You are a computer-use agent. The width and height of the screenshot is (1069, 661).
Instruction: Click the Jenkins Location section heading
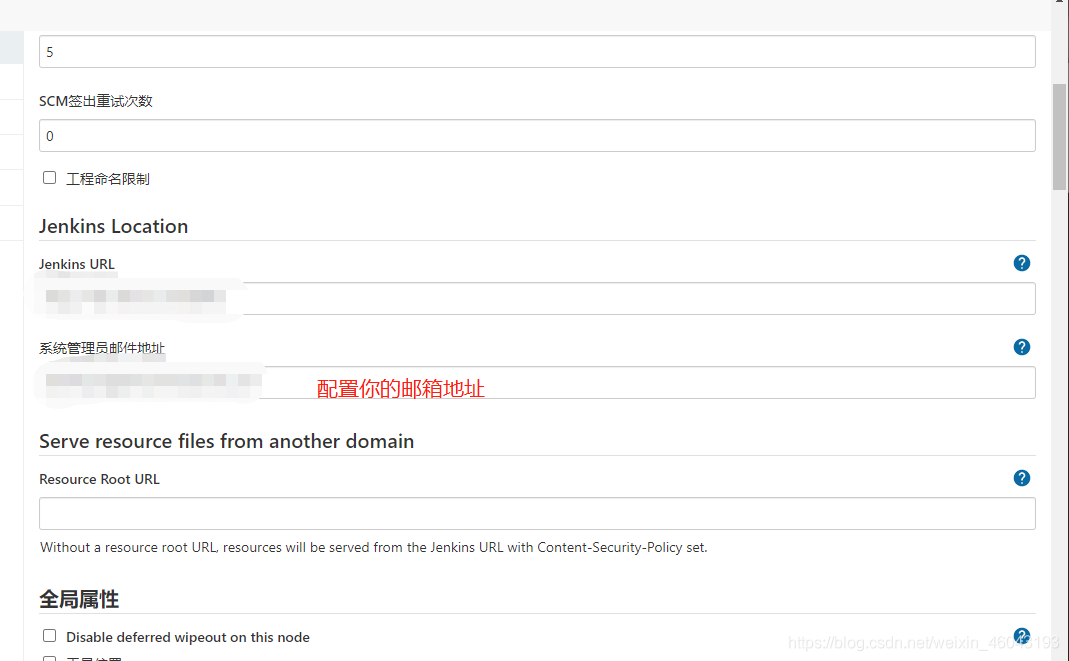(113, 226)
